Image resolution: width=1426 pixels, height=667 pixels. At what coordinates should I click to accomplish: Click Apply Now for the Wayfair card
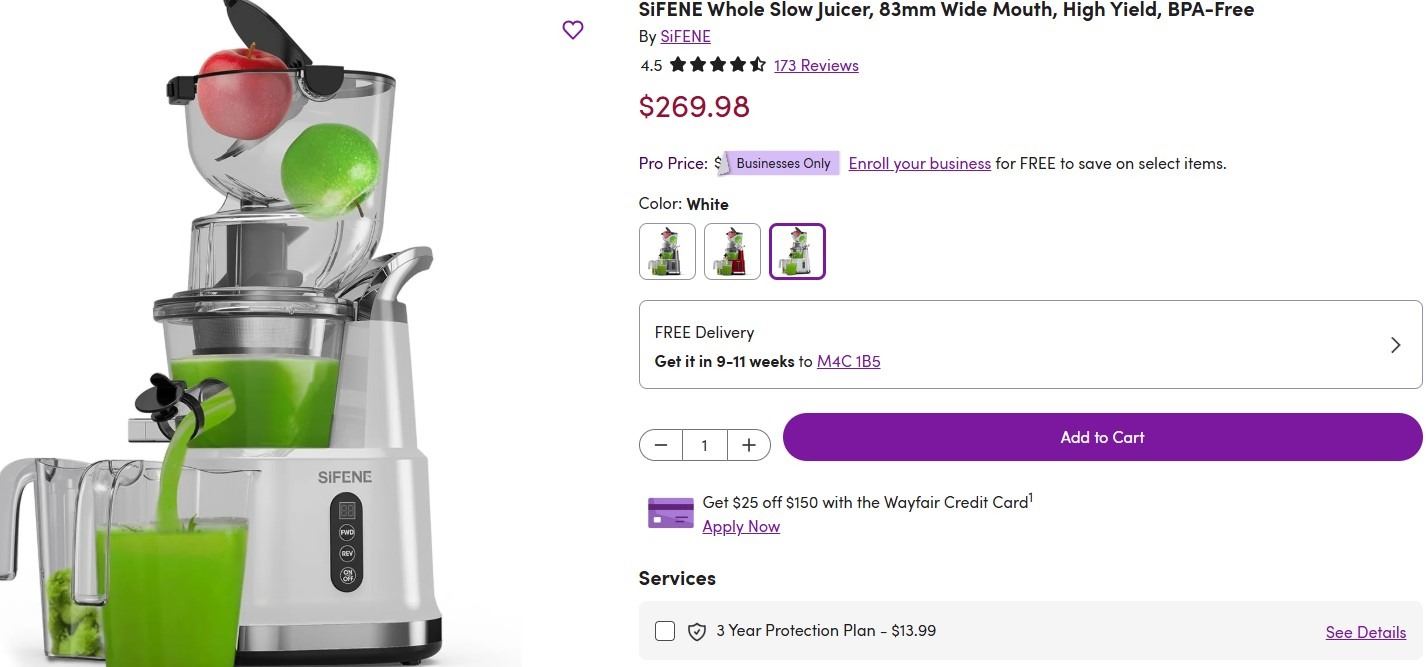tap(740, 526)
